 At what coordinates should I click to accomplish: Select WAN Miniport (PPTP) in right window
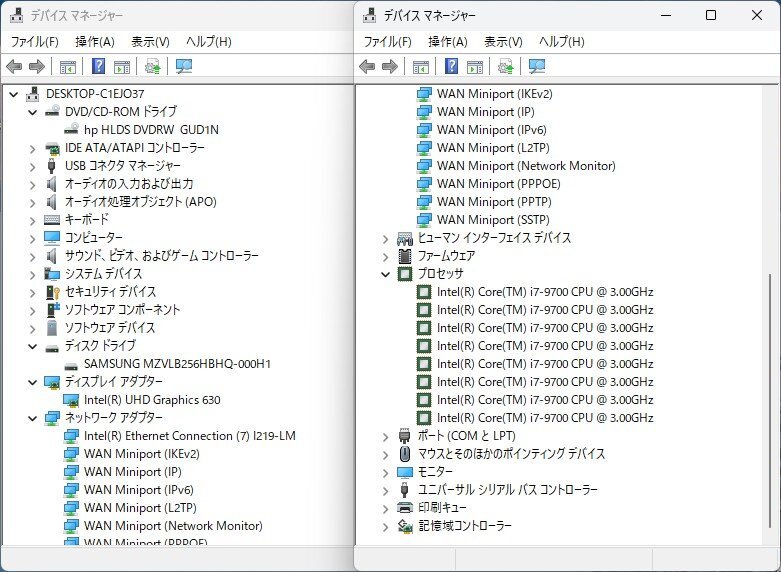494,202
